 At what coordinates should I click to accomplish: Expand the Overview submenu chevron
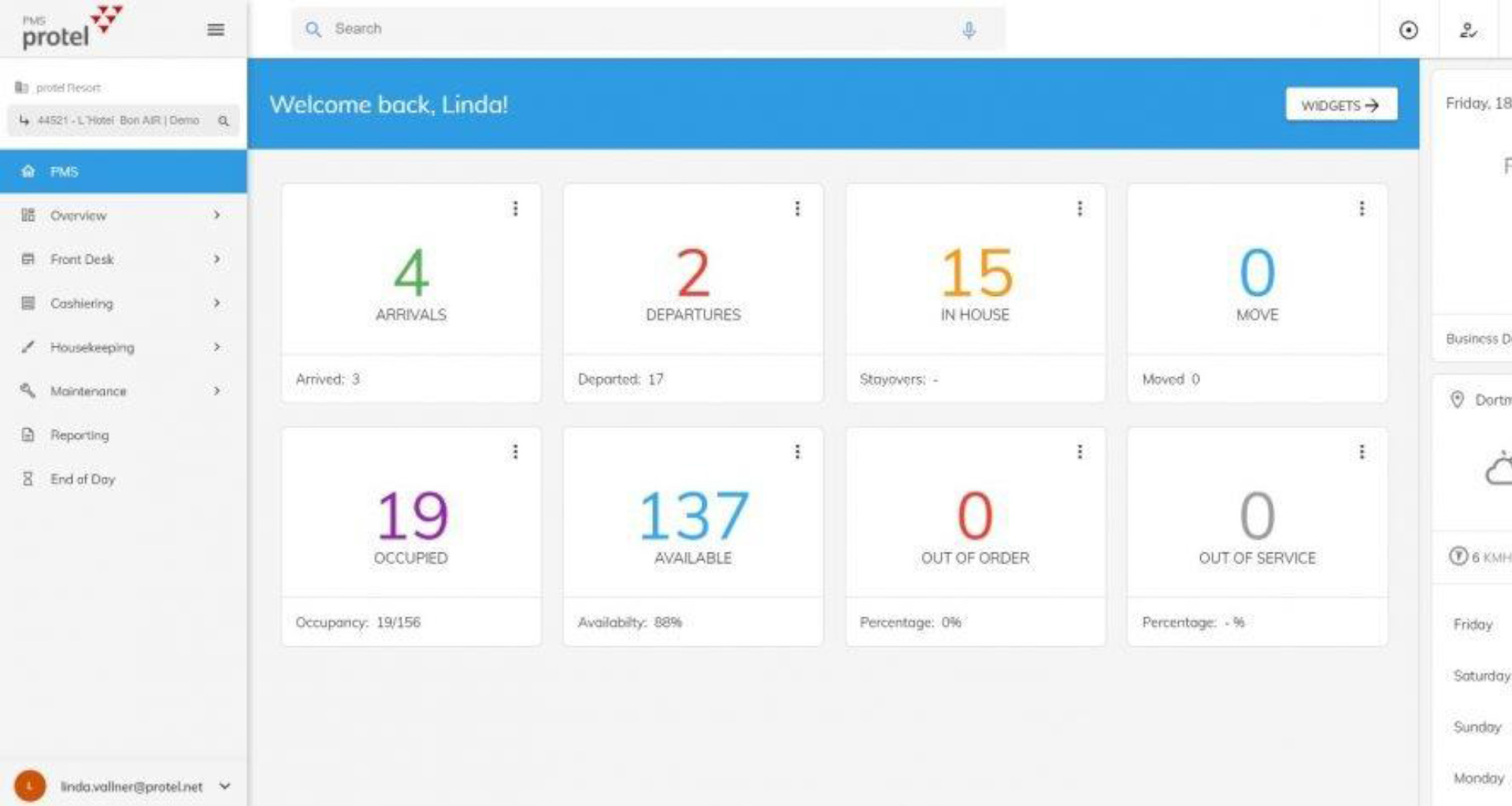pyautogui.click(x=217, y=215)
